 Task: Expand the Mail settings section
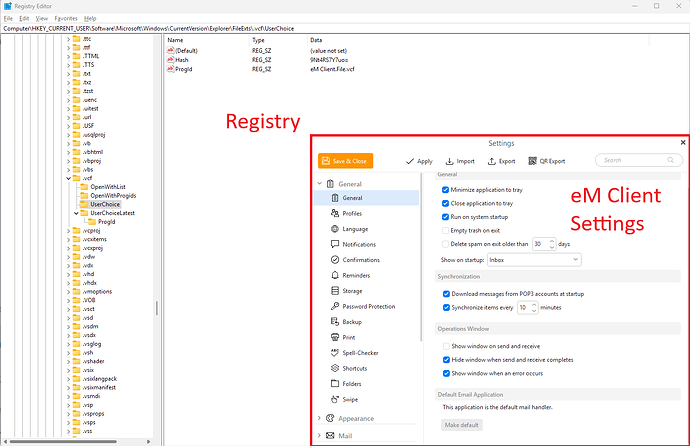click(319, 435)
